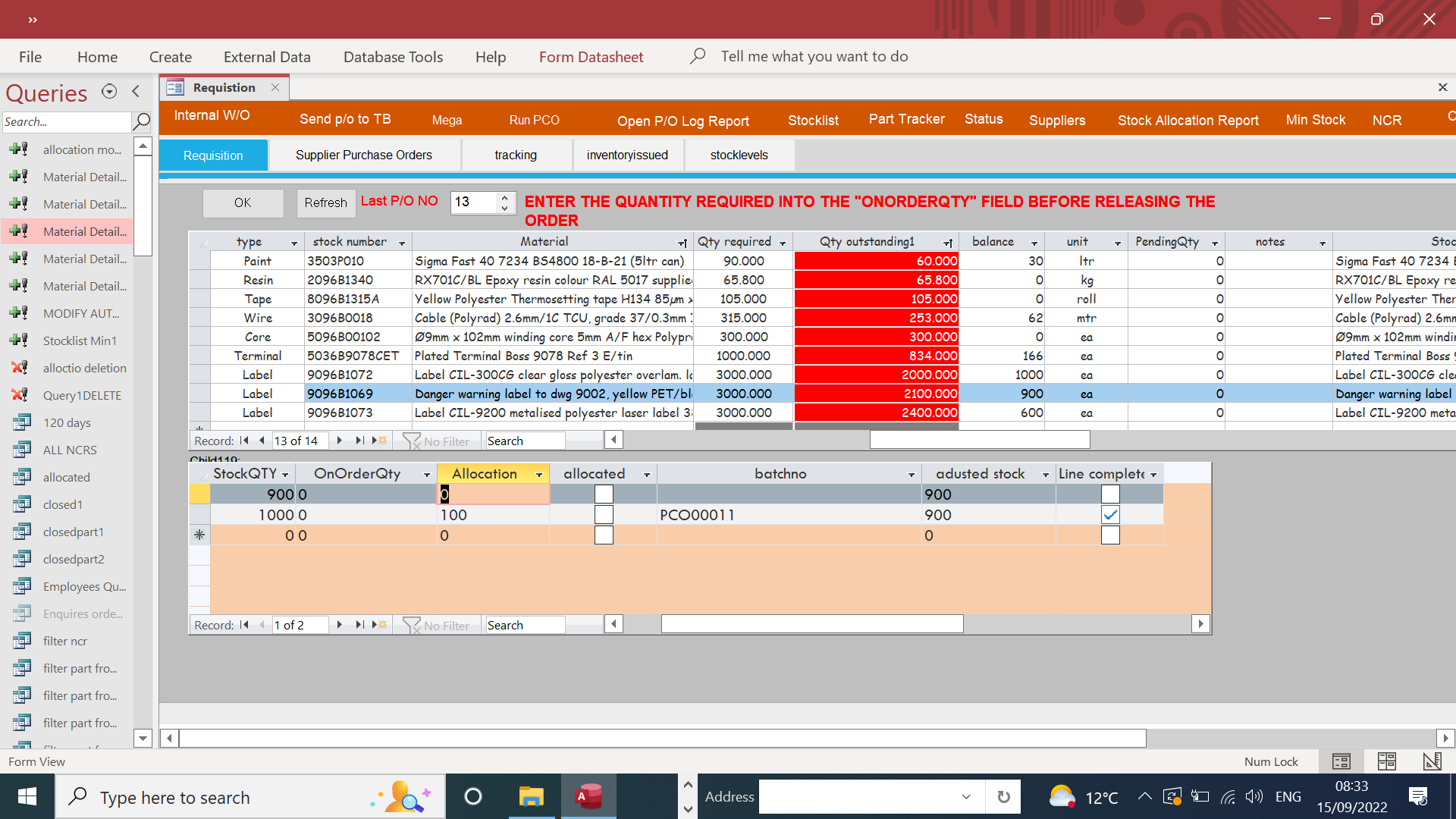Screen dimensions: 1456x819
Task: Go to next record in lower subform navigator
Action: tap(339, 625)
